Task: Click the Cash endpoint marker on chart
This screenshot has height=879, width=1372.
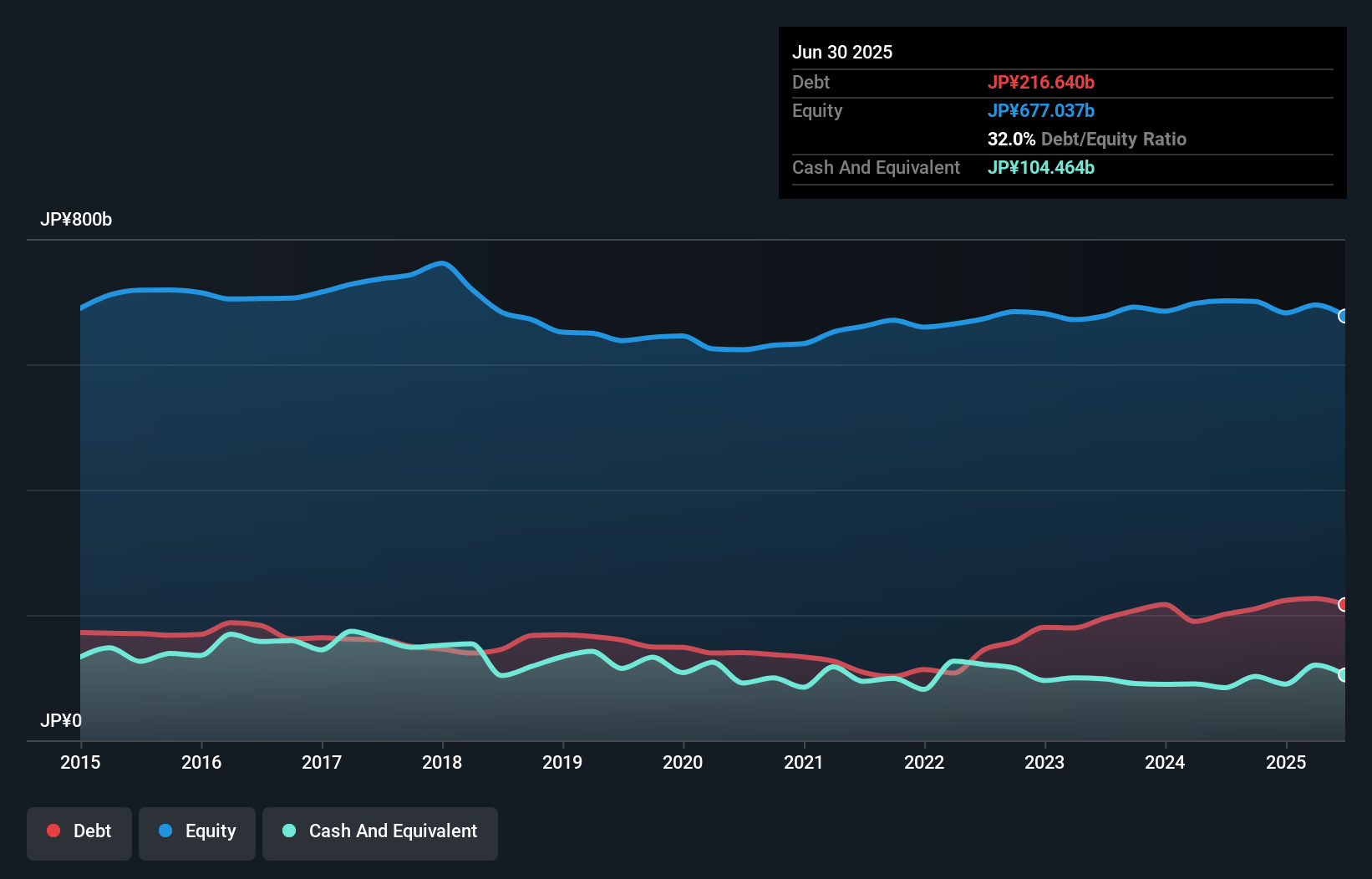Action: click(x=1343, y=674)
